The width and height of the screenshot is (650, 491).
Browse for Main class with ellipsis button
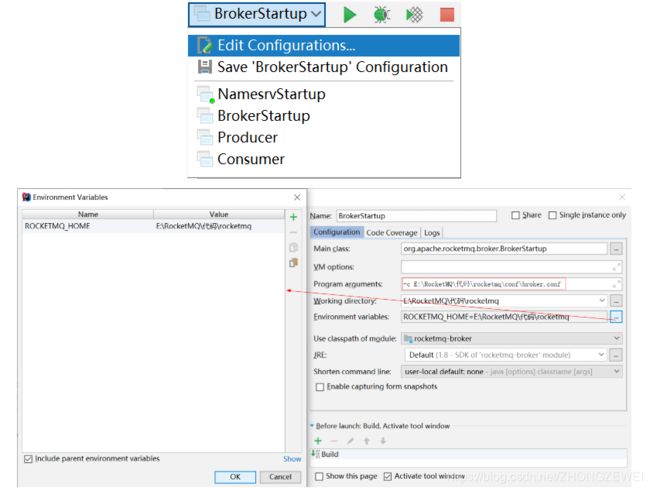coord(616,249)
